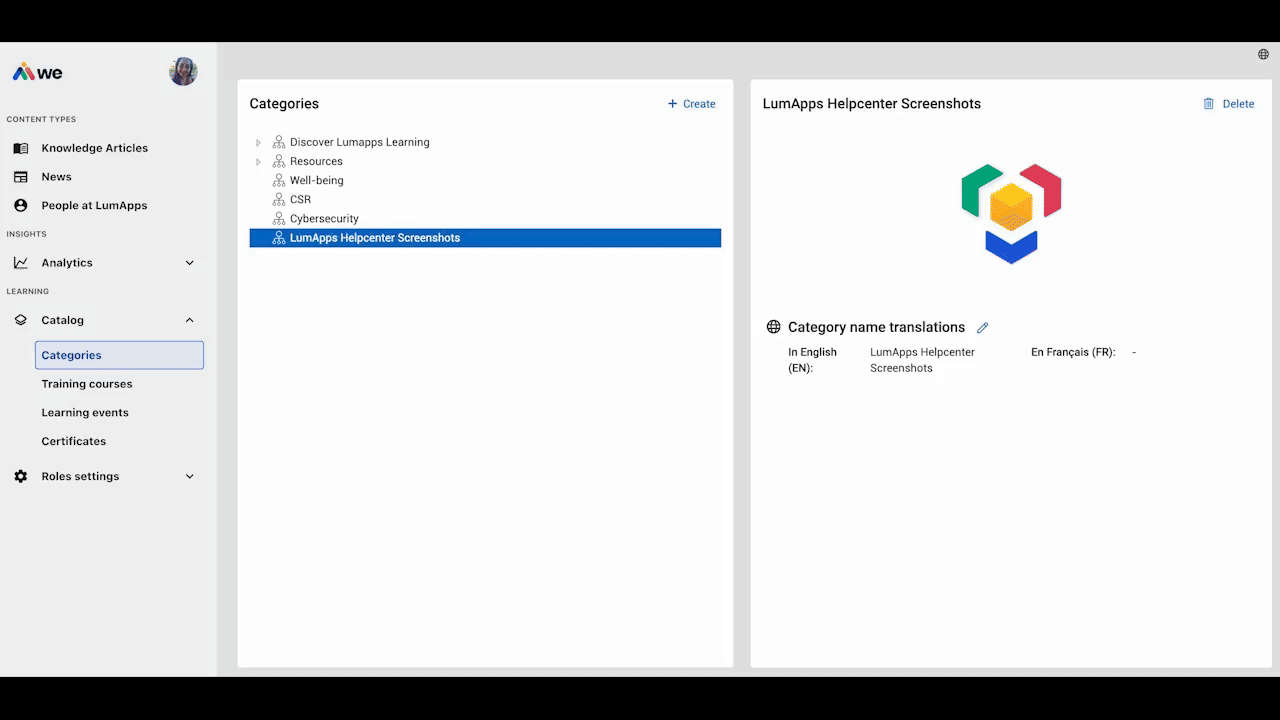Click the 'INSIGHTS' section header

pyautogui.click(x=27, y=234)
